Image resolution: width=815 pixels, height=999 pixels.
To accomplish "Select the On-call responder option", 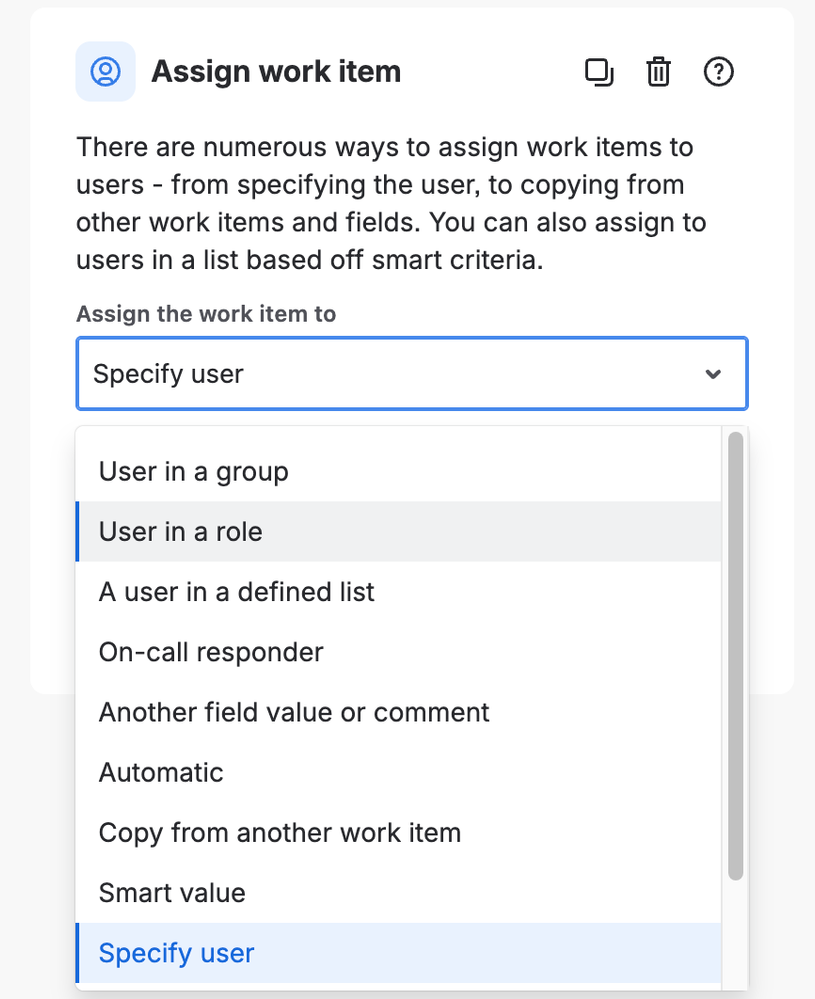I will click(211, 653).
